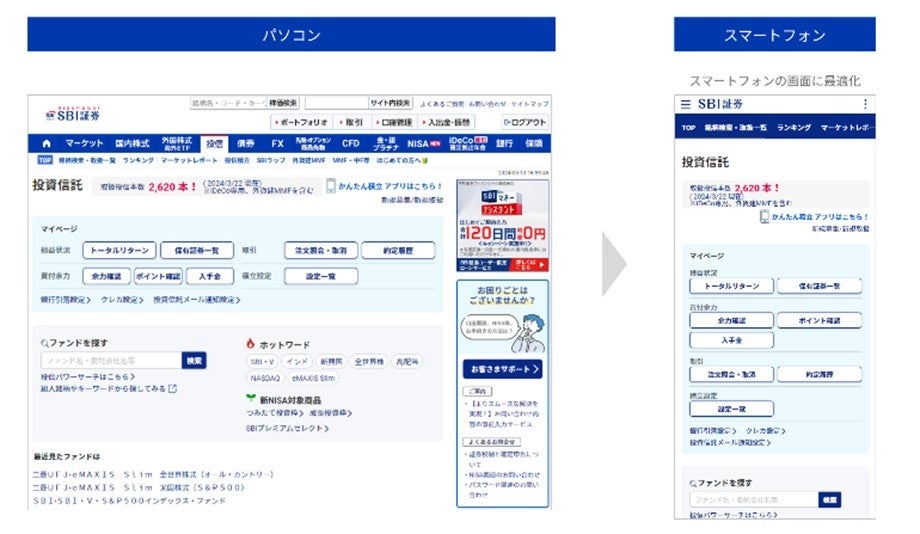Open SBIプレミアムセレクト link

288,428
